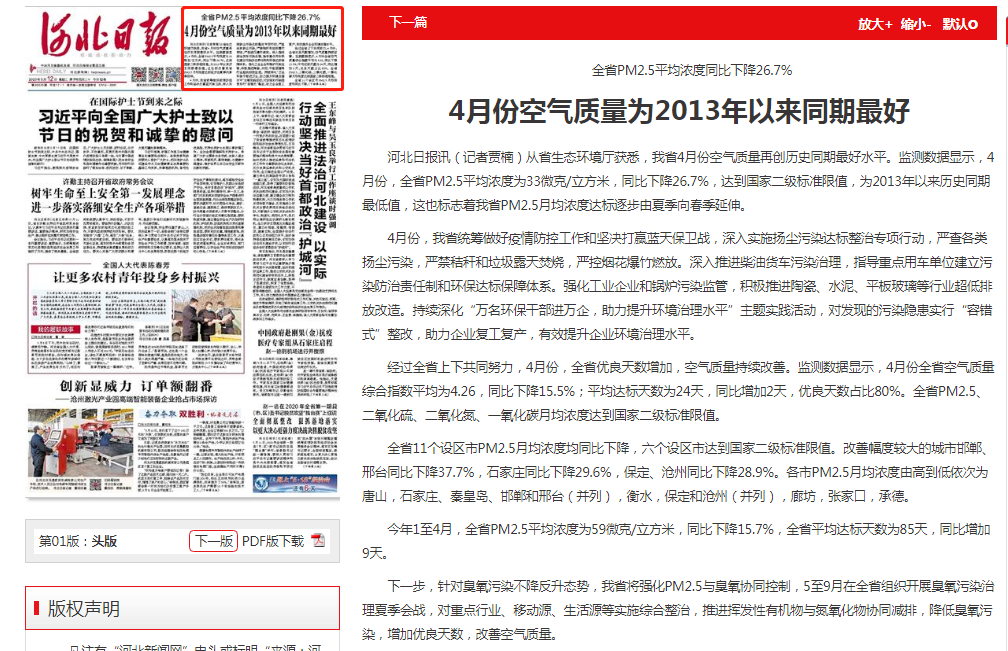The width and height of the screenshot is (1008, 651).
Task: Open the 版权声明 copyright section header
Action: point(83,608)
